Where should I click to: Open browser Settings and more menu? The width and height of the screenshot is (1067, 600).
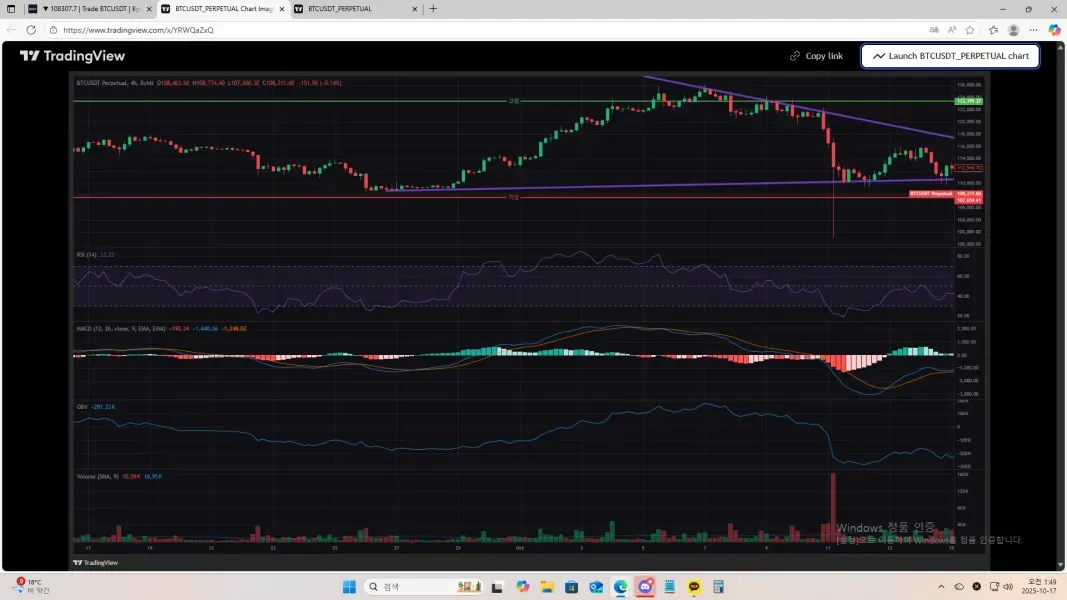[x=1034, y=30]
